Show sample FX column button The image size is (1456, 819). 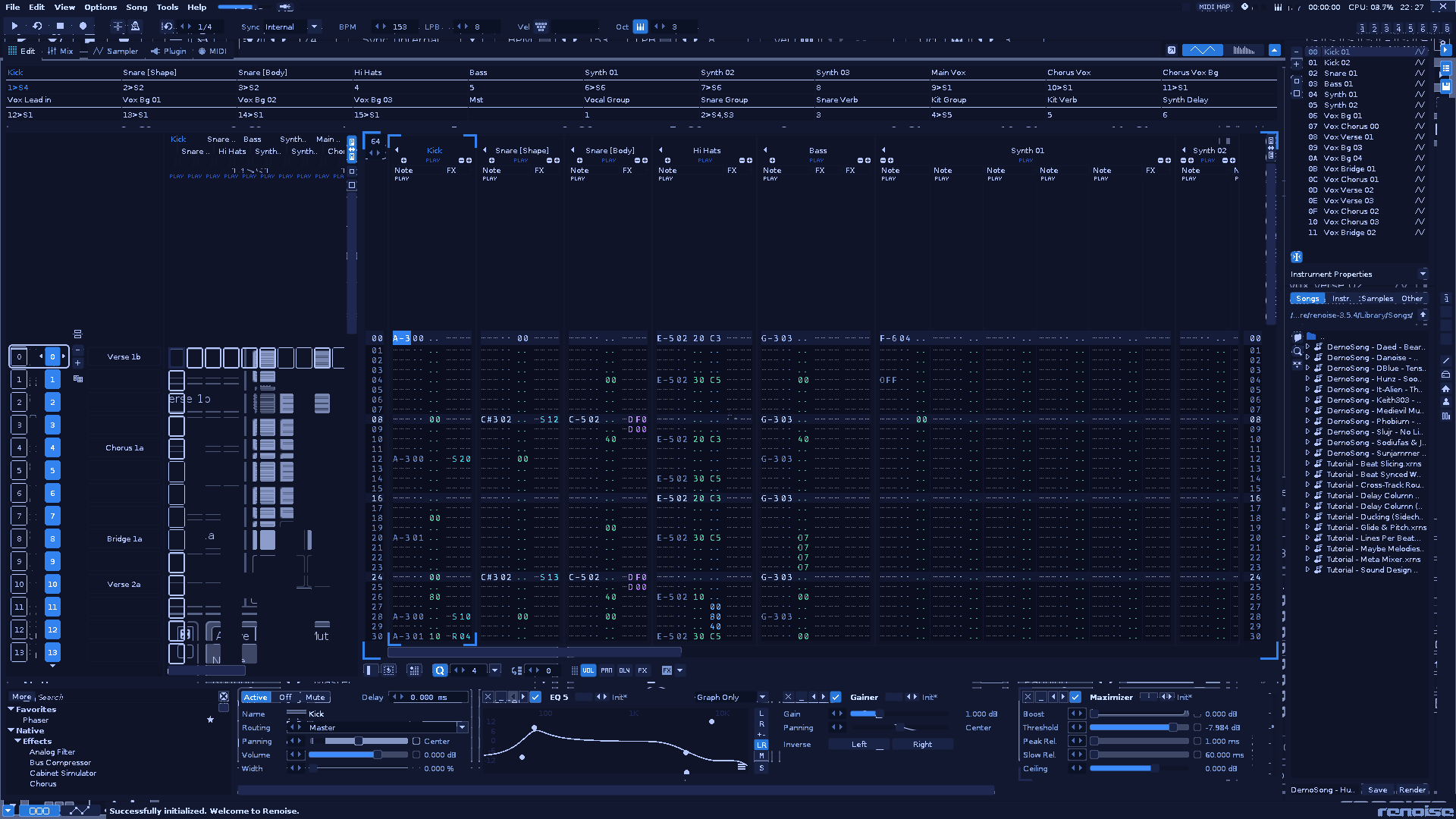click(642, 670)
